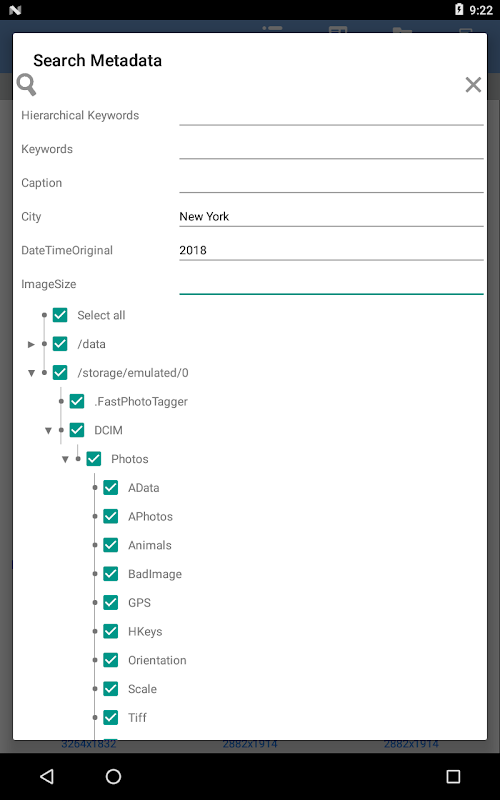Tap the Android back navigation button
500x800 pixels.
(47, 777)
